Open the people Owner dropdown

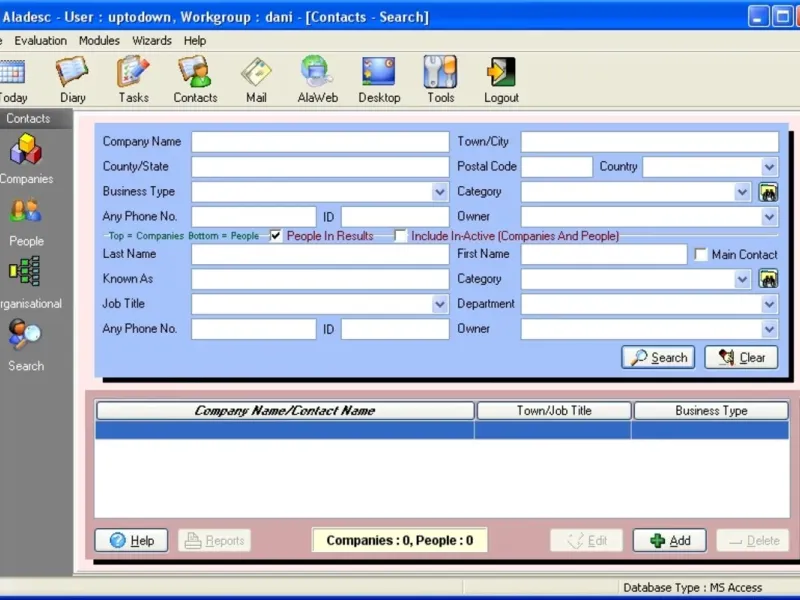[769, 329]
